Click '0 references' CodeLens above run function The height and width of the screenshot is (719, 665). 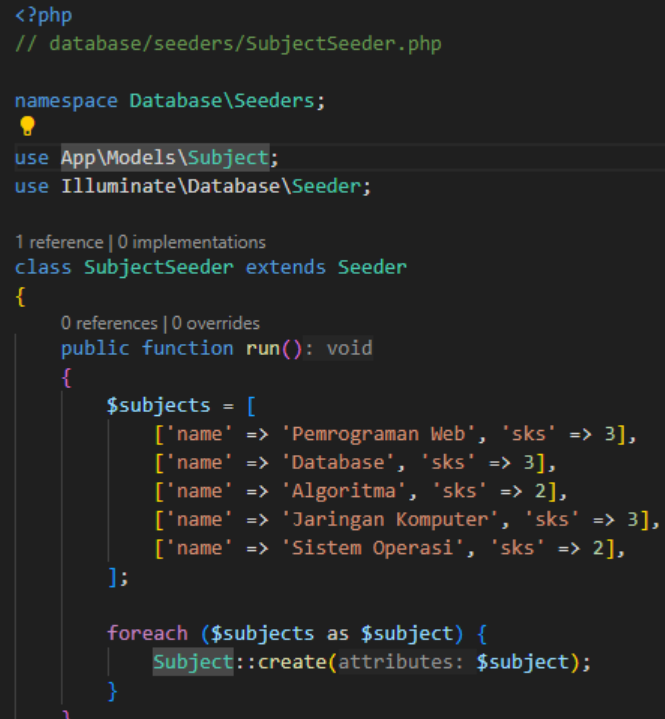(109, 323)
